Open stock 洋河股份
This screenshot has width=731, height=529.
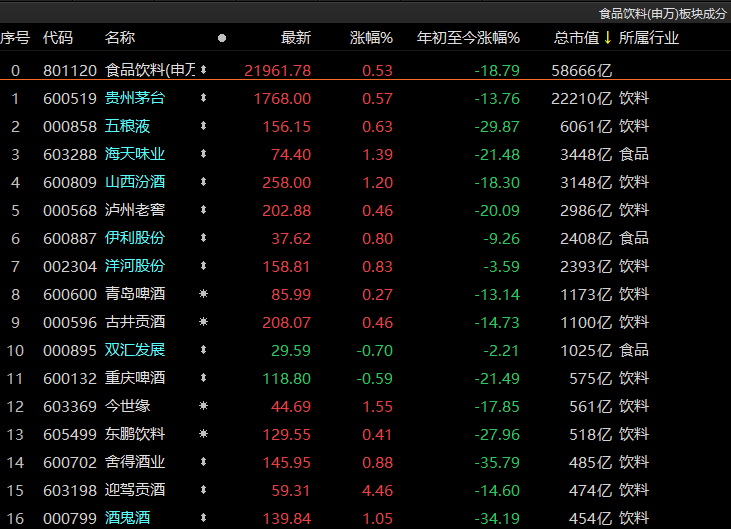click(x=135, y=266)
